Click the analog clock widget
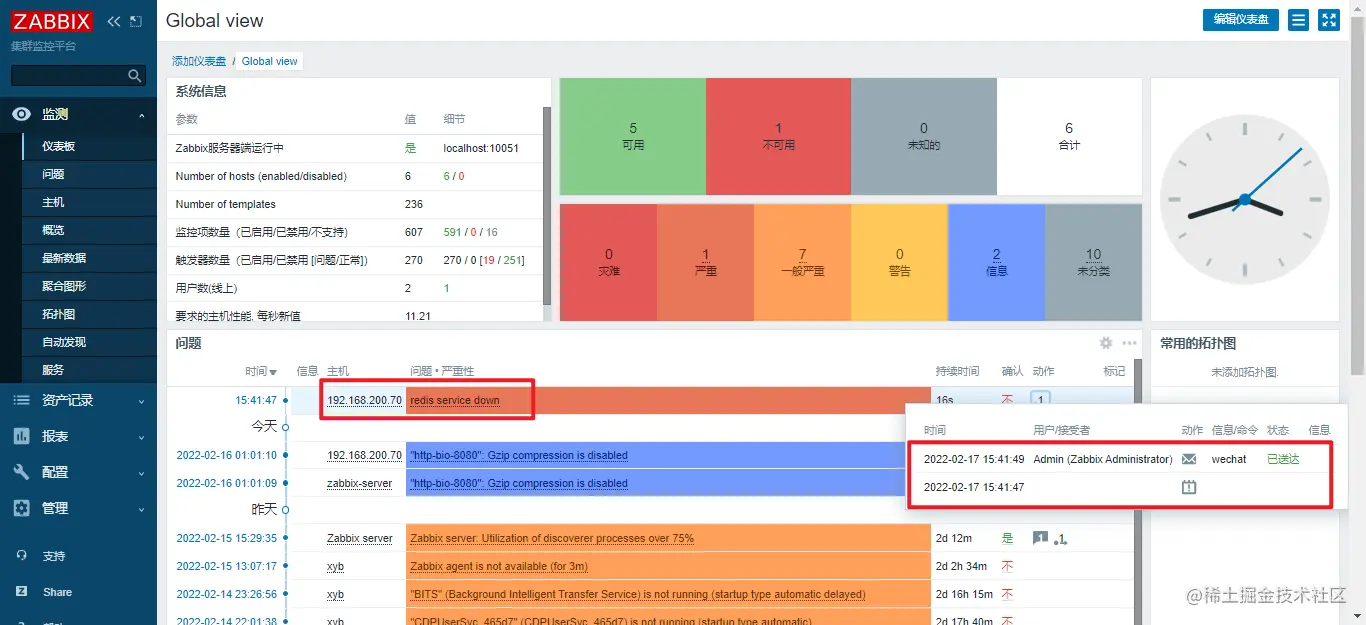1366x625 pixels. pyautogui.click(x=1244, y=200)
